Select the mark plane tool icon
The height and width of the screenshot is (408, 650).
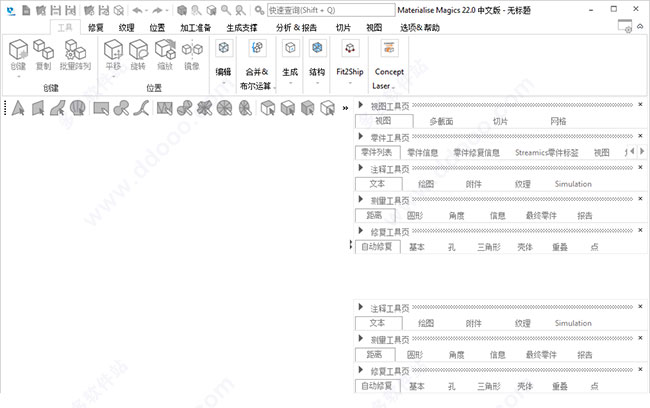[38, 108]
